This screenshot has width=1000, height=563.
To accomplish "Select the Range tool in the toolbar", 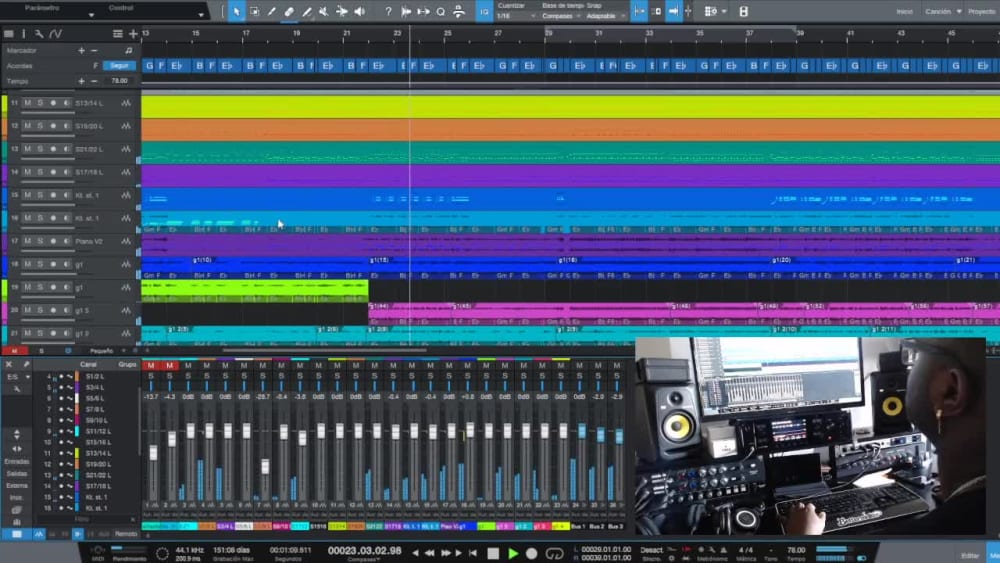I will point(254,11).
